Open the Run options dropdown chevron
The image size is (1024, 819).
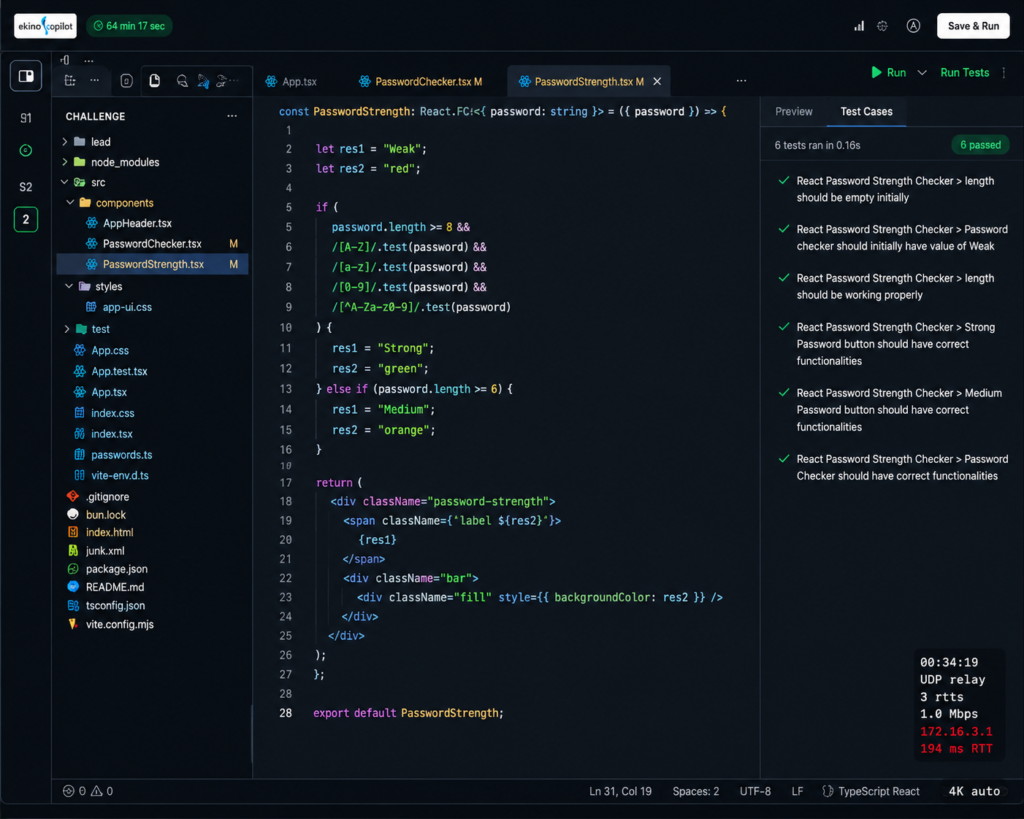(922, 72)
